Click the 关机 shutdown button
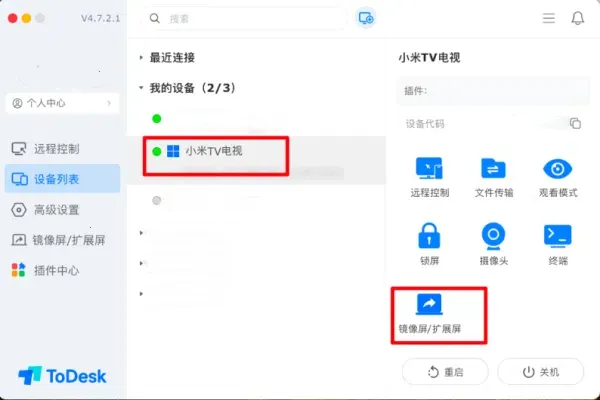Screen dimensions: 600x400 (541, 372)
